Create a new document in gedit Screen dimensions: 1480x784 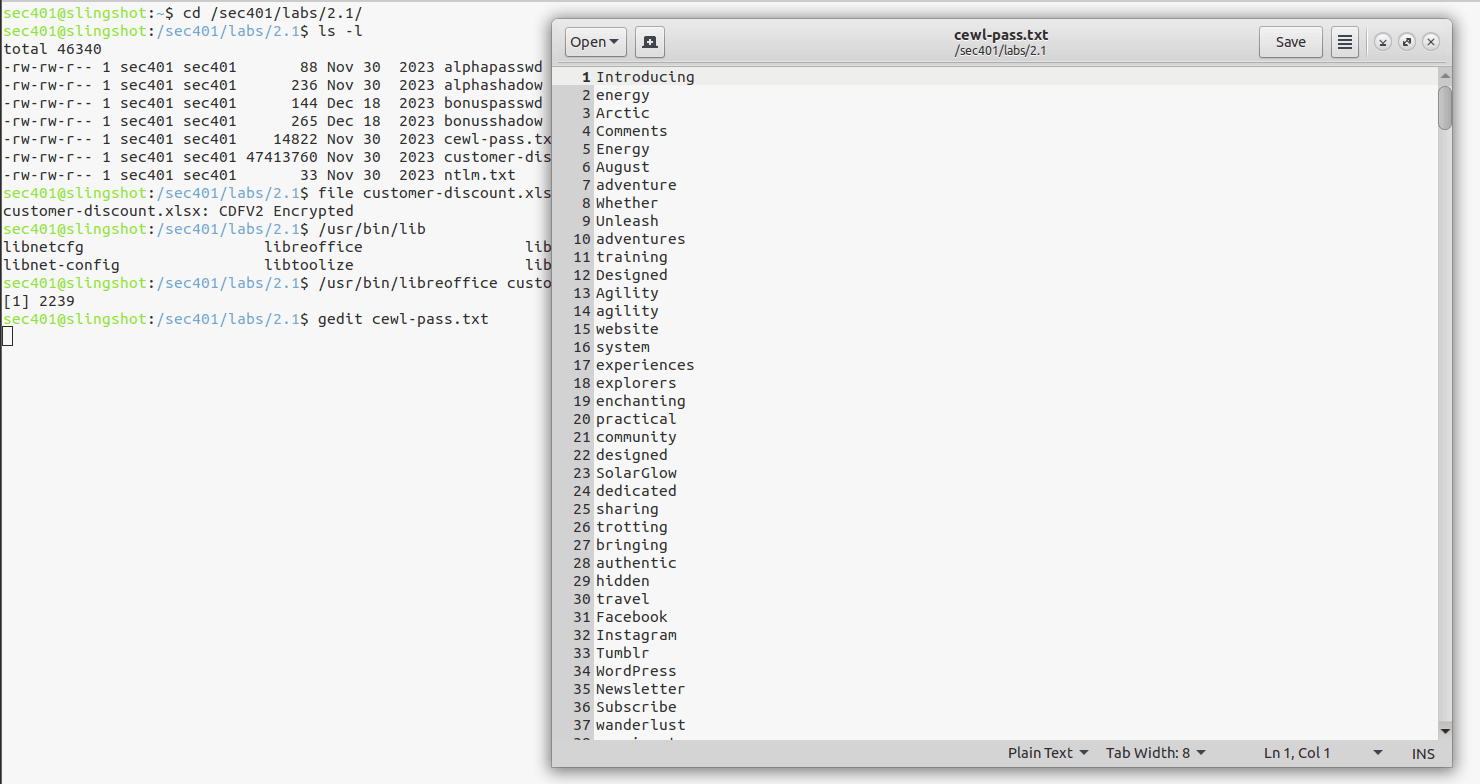tap(649, 41)
